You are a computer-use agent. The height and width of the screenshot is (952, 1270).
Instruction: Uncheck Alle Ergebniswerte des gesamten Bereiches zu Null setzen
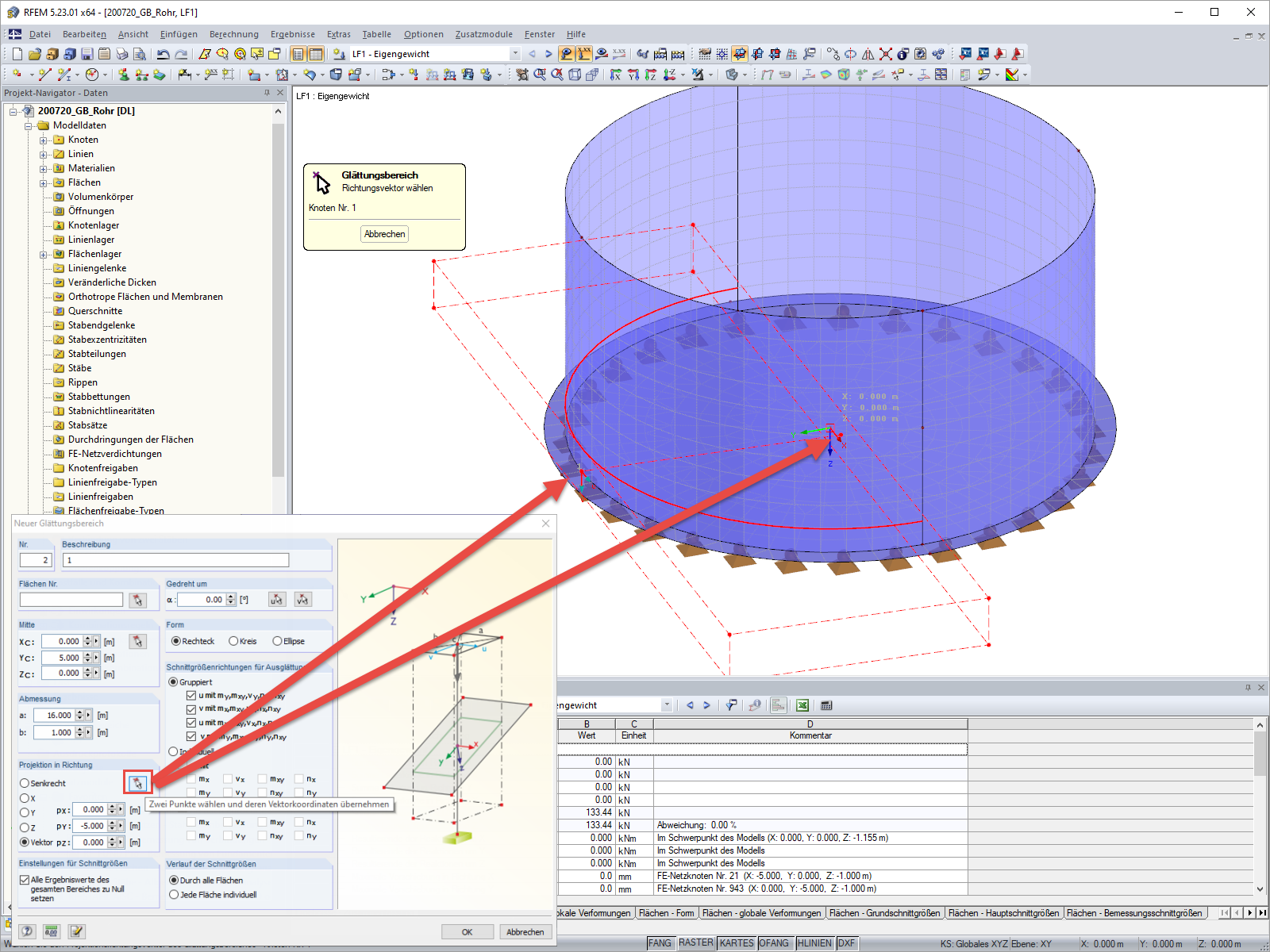(24, 880)
